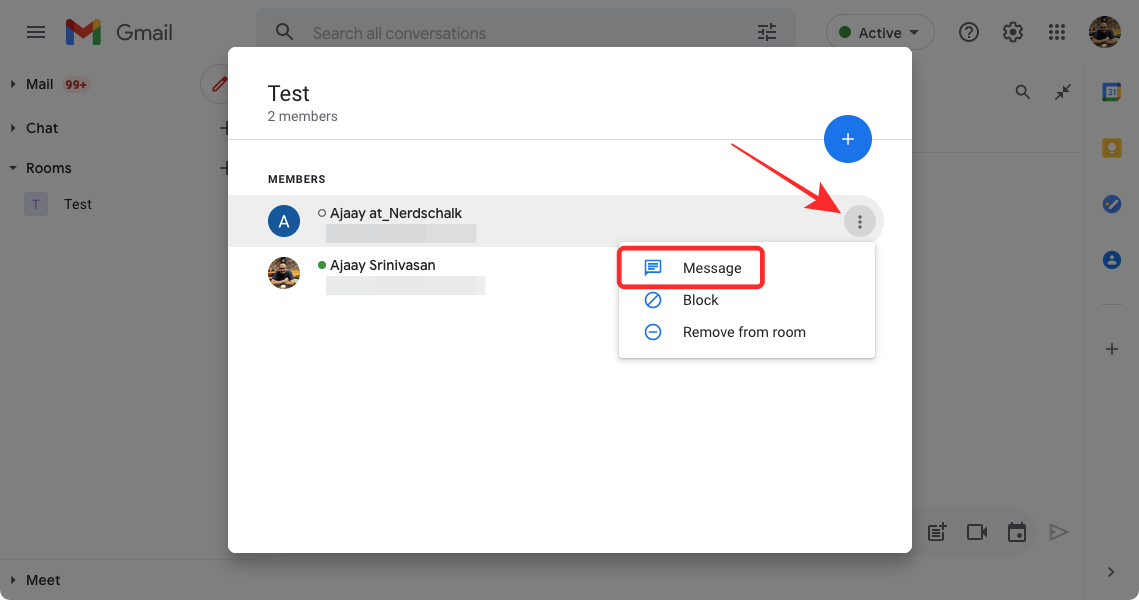
Task: Open Google Tasks in side panel
Action: pyautogui.click(x=1111, y=204)
